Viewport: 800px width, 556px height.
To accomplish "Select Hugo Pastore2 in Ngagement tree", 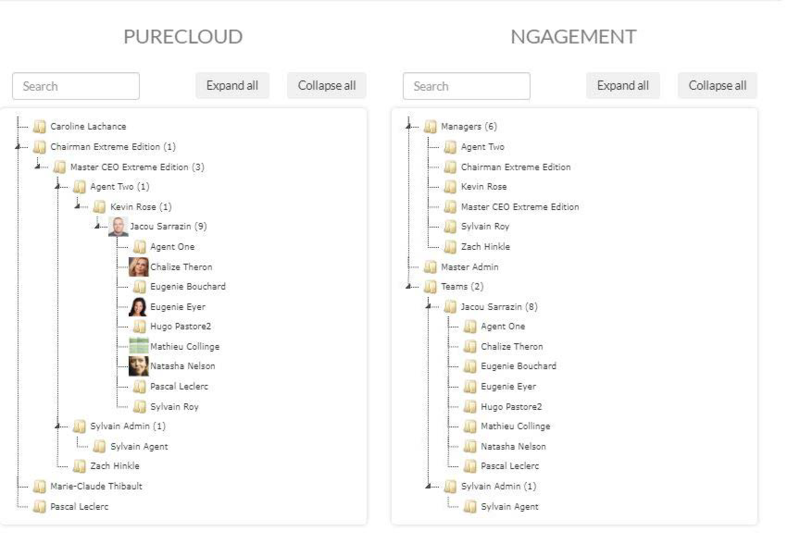I will pyautogui.click(x=511, y=407).
